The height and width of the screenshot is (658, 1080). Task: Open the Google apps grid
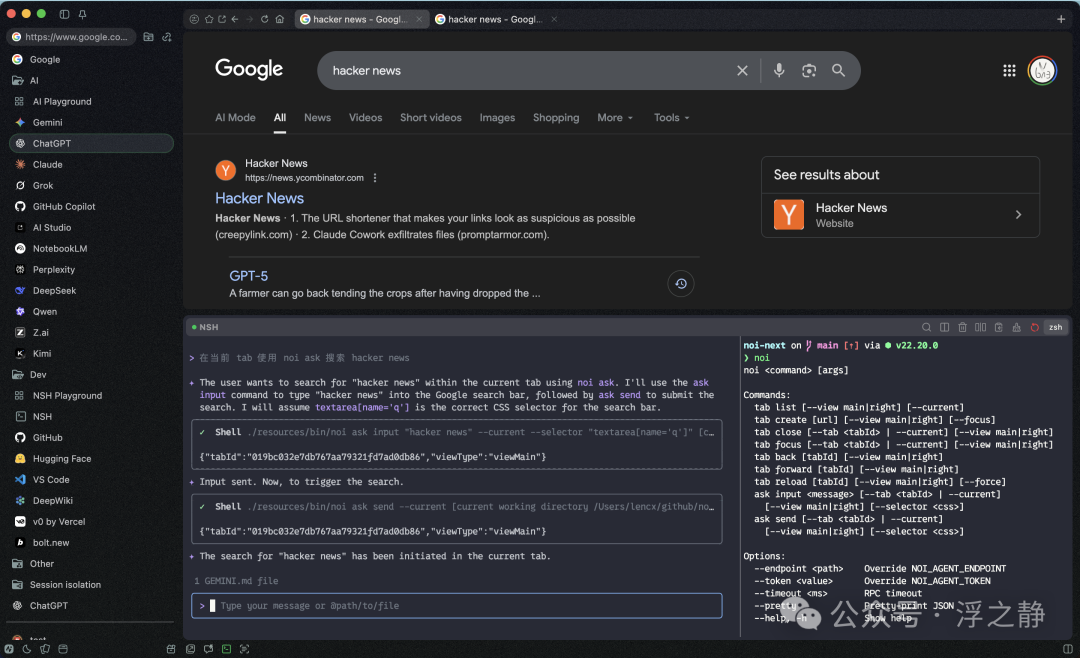click(x=1009, y=70)
